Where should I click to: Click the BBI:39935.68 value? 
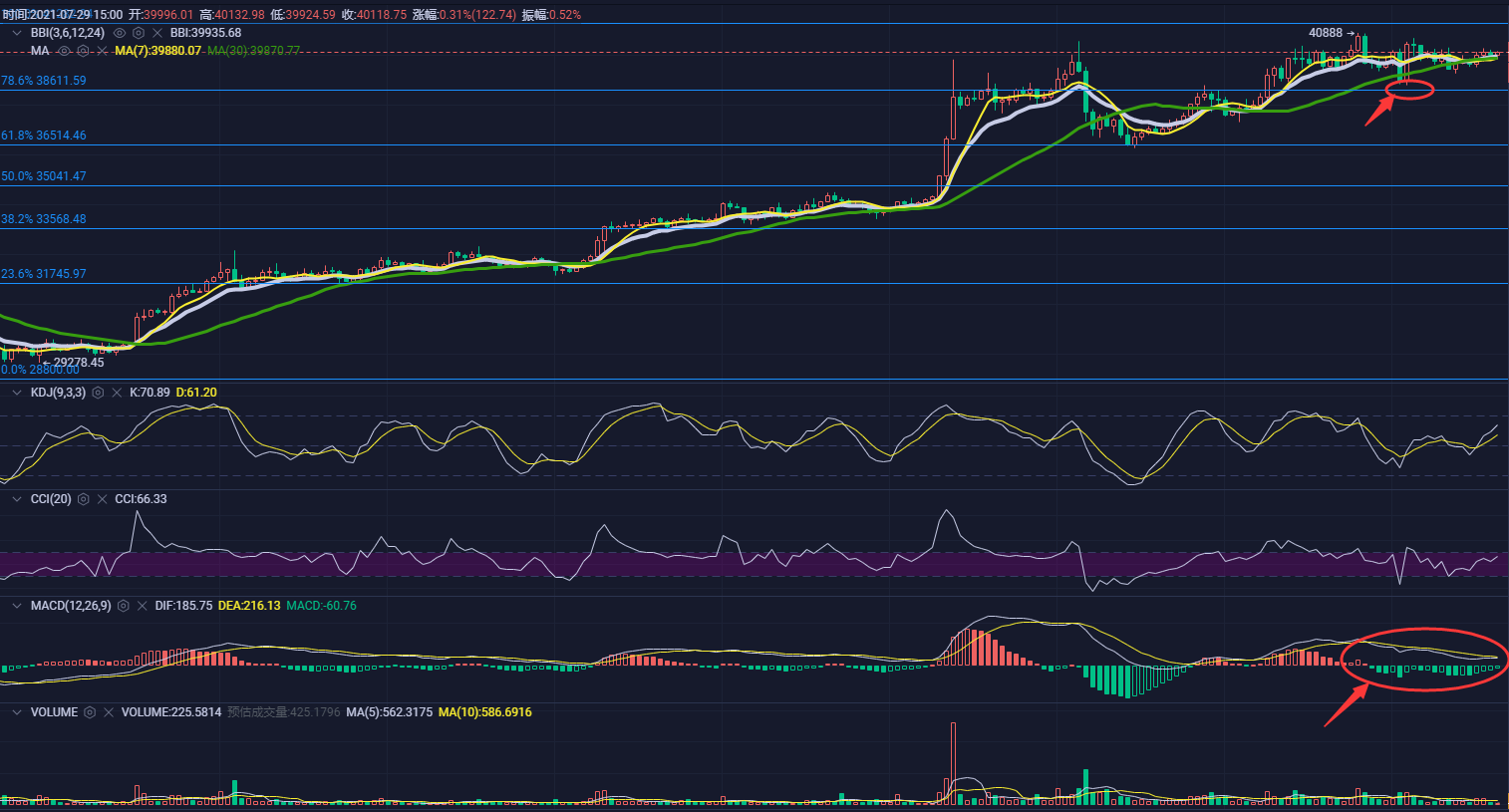[x=205, y=33]
